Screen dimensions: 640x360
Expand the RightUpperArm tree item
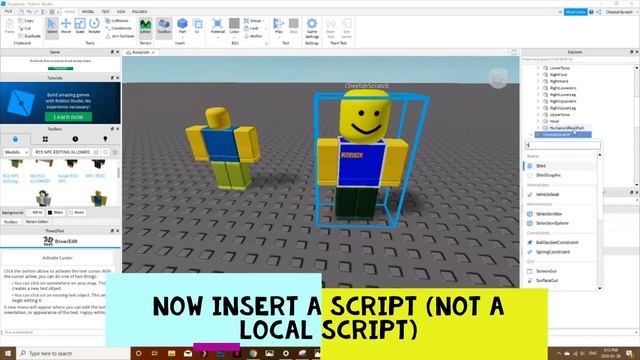pos(538,101)
